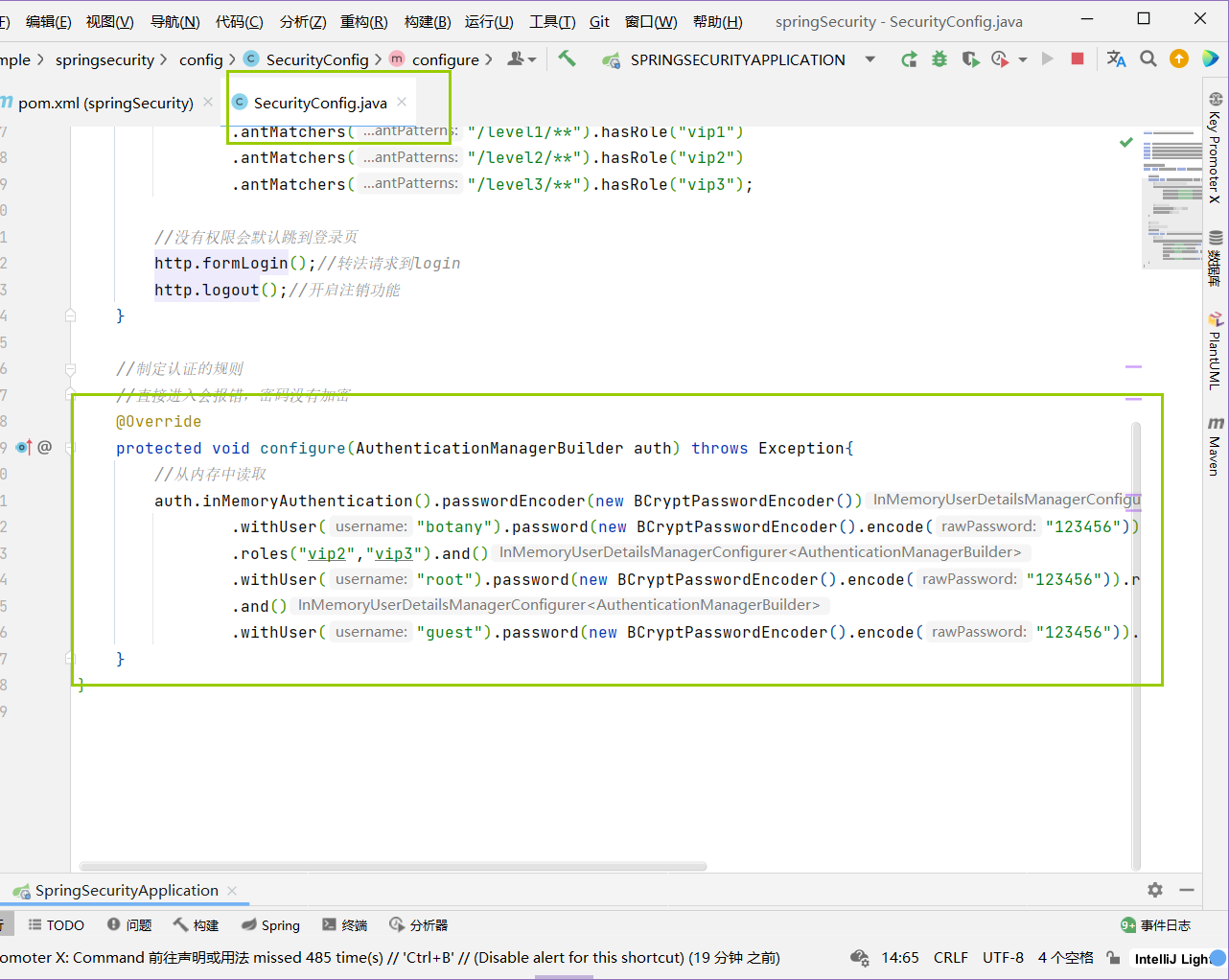Open the 帮助(H) menu
The width and height of the screenshot is (1229, 980).
(x=717, y=21)
